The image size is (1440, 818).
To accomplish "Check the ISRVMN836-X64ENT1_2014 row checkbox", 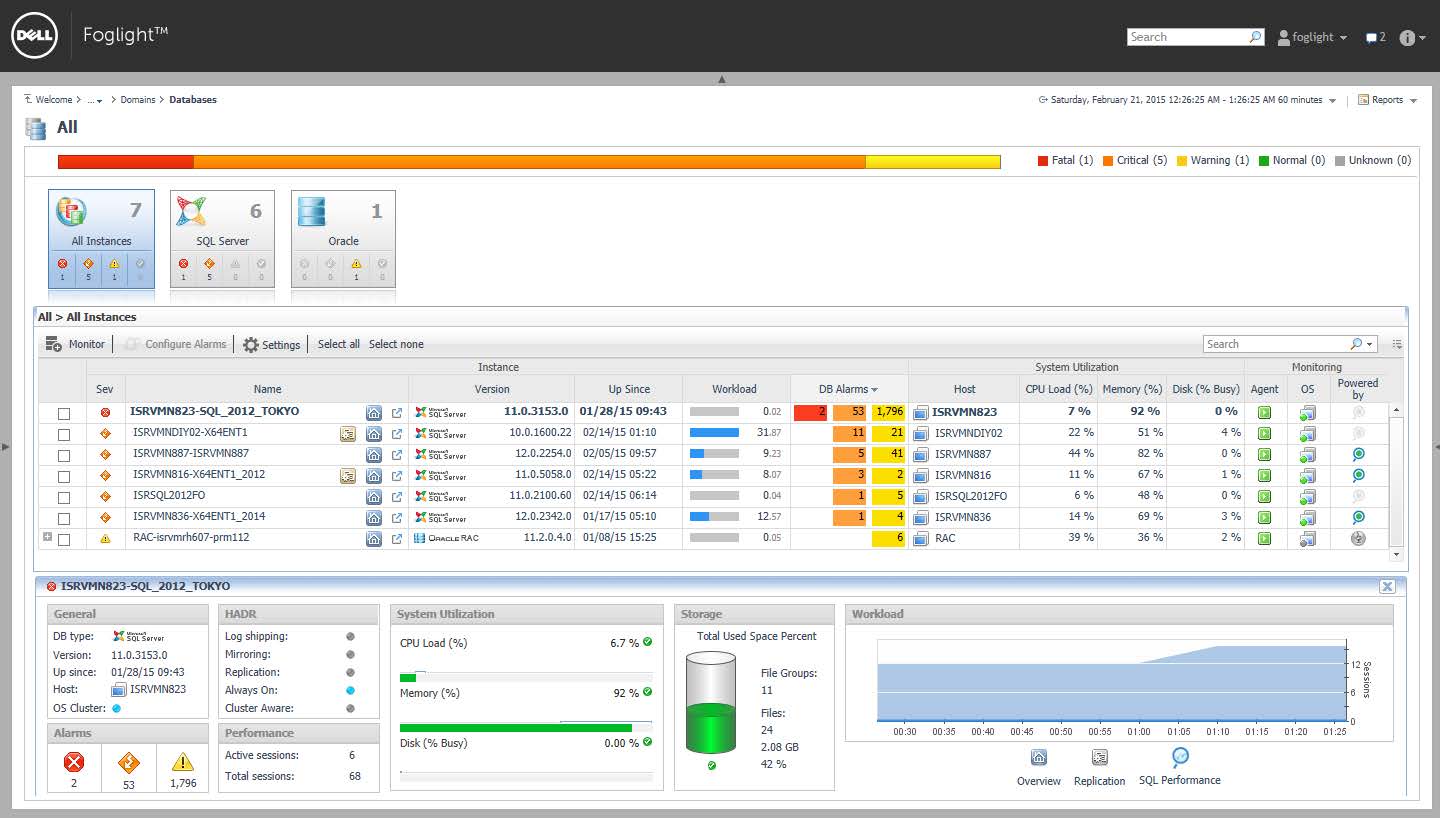I will pyautogui.click(x=64, y=518).
